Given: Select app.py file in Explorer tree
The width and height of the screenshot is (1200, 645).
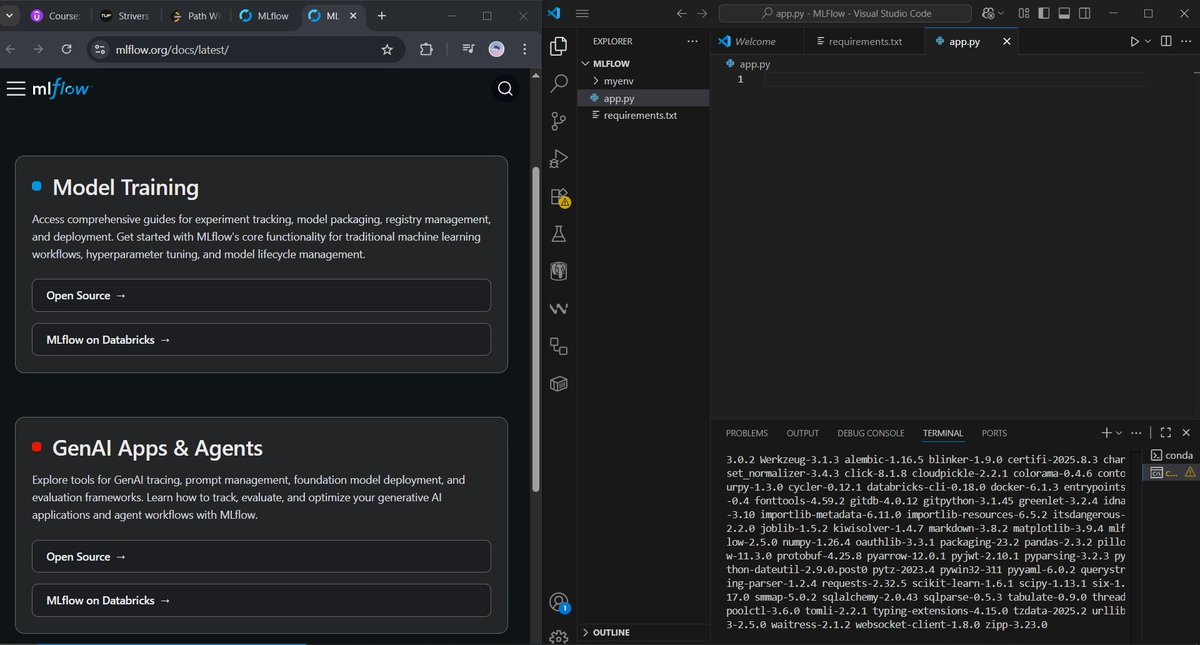Looking at the screenshot, I should 644,98.
